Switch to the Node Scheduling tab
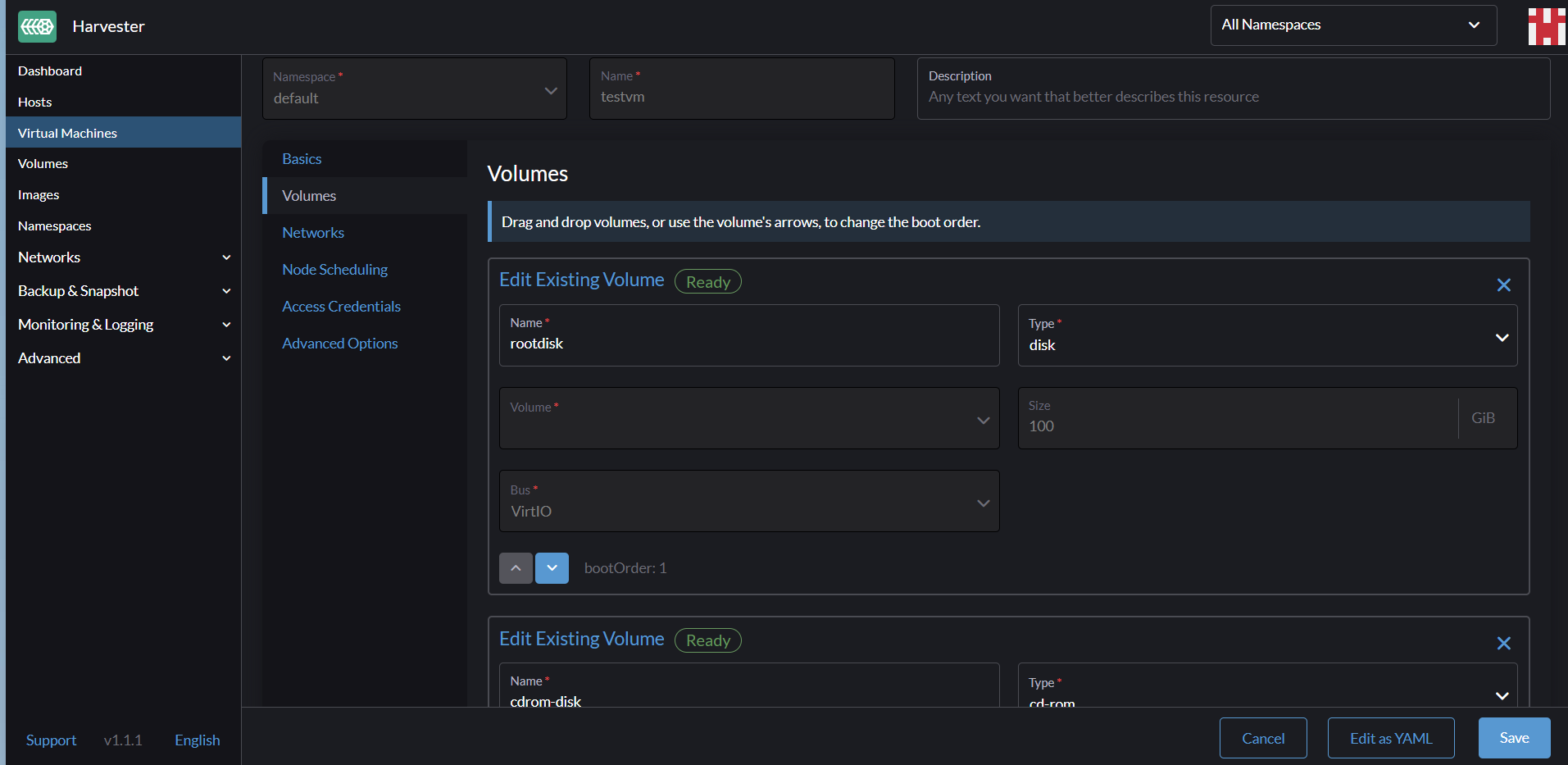The width and height of the screenshot is (1568, 765). pyautogui.click(x=334, y=269)
